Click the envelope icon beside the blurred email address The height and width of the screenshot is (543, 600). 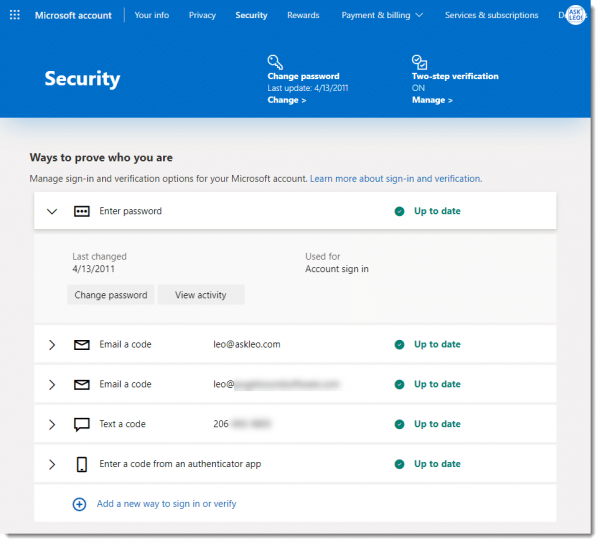tap(82, 384)
